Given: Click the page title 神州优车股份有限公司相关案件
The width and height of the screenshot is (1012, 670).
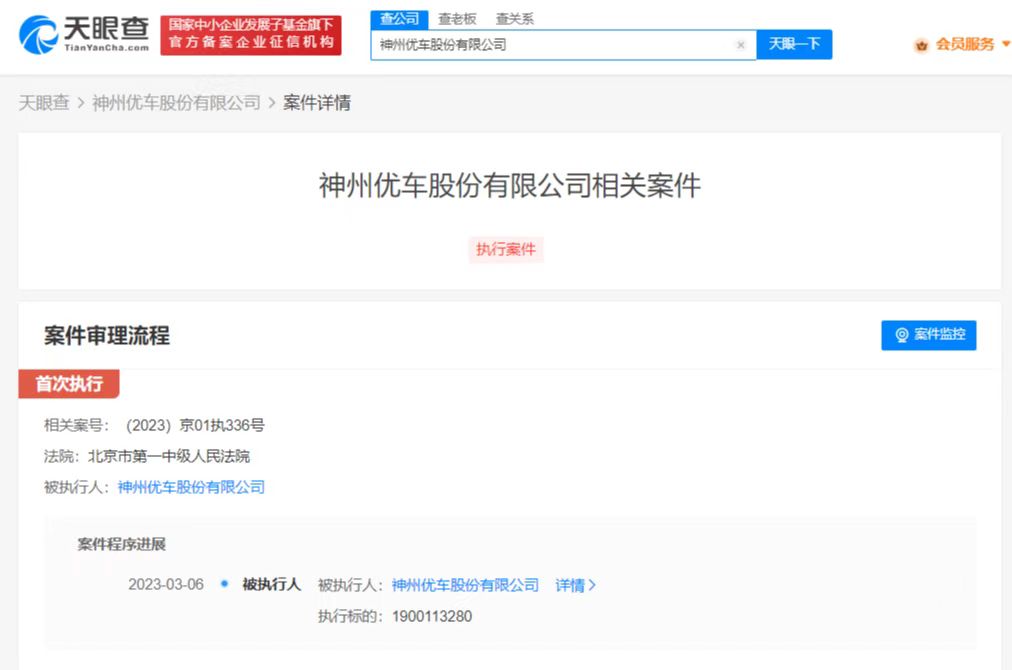Looking at the screenshot, I should pyautogui.click(x=509, y=186).
